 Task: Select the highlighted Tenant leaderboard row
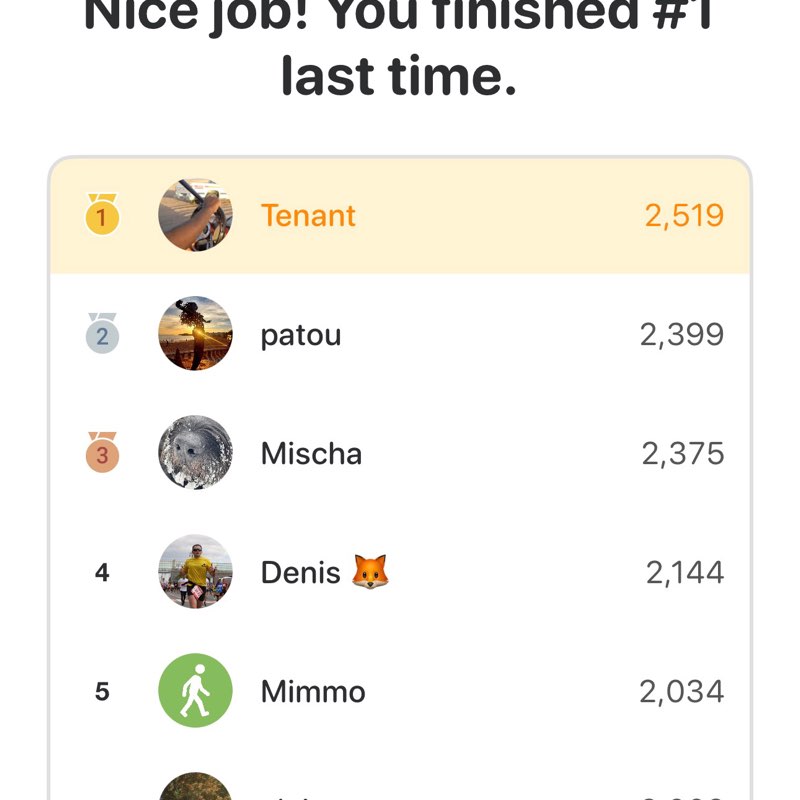tap(400, 215)
